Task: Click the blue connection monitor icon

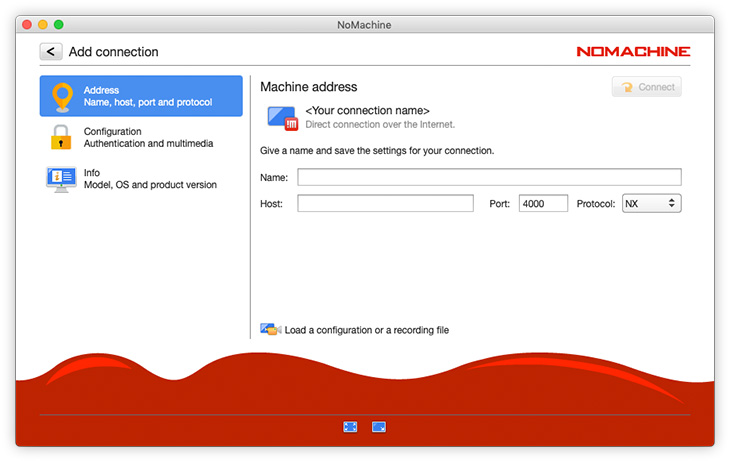Action: coord(282,117)
